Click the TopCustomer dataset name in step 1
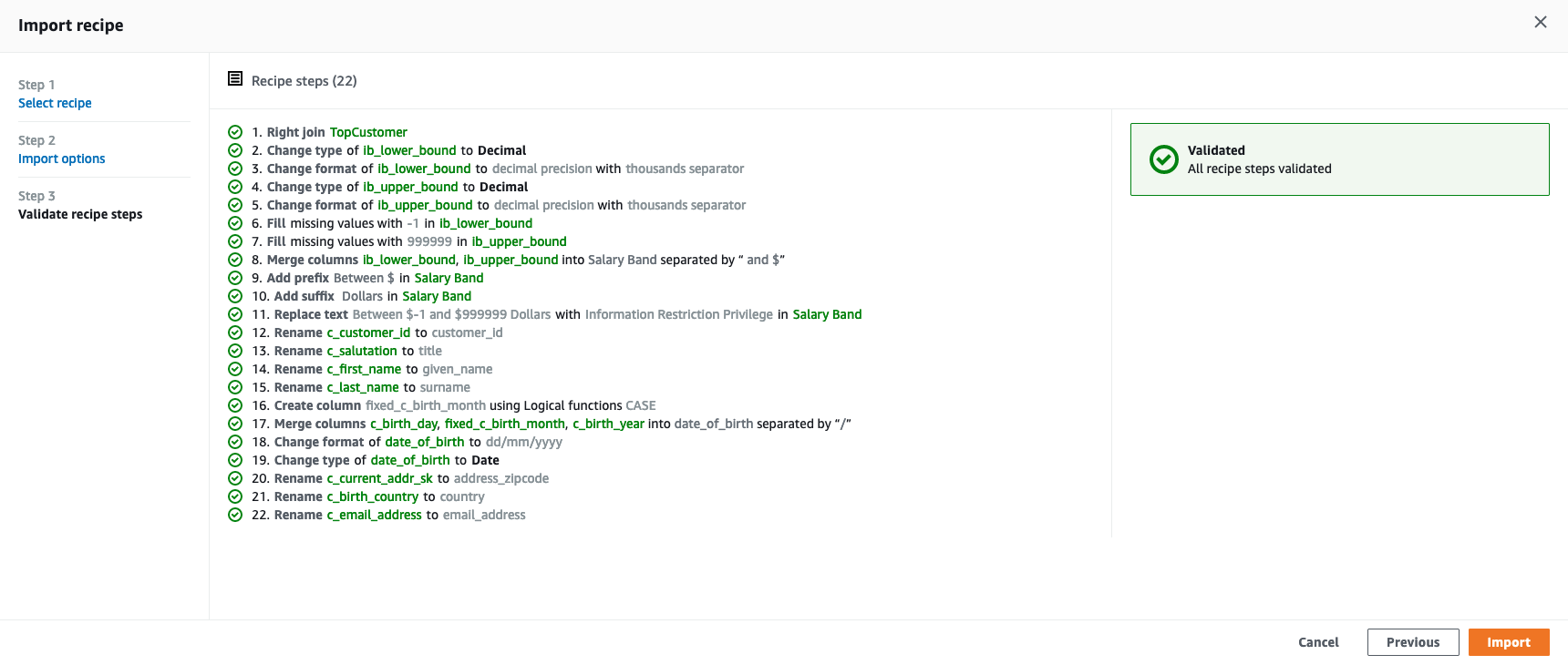Screen dimensions: 1568x665 [368, 132]
